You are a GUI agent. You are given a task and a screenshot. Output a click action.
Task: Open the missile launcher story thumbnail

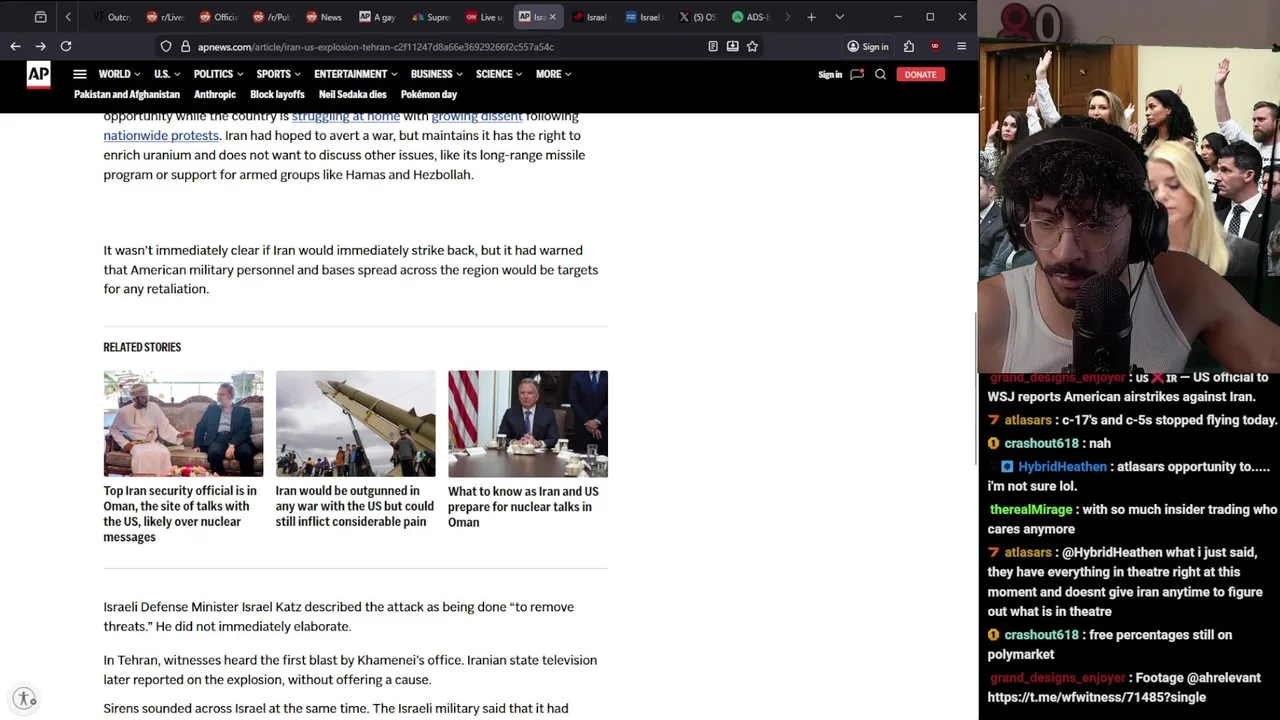[356, 424]
